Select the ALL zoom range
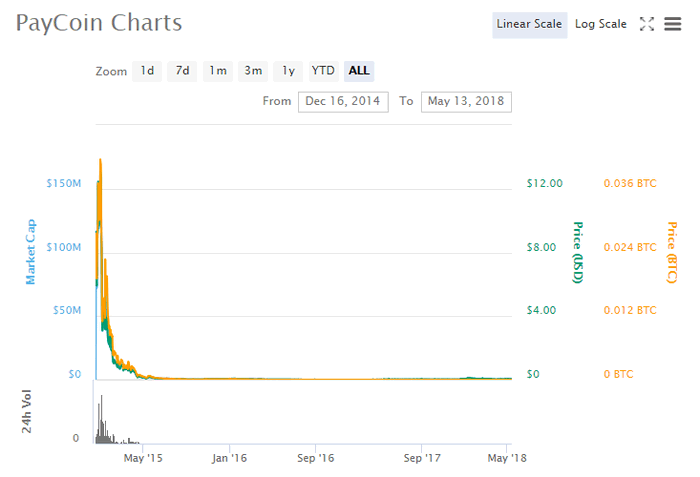The image size is (700, 477). (359, 71)
